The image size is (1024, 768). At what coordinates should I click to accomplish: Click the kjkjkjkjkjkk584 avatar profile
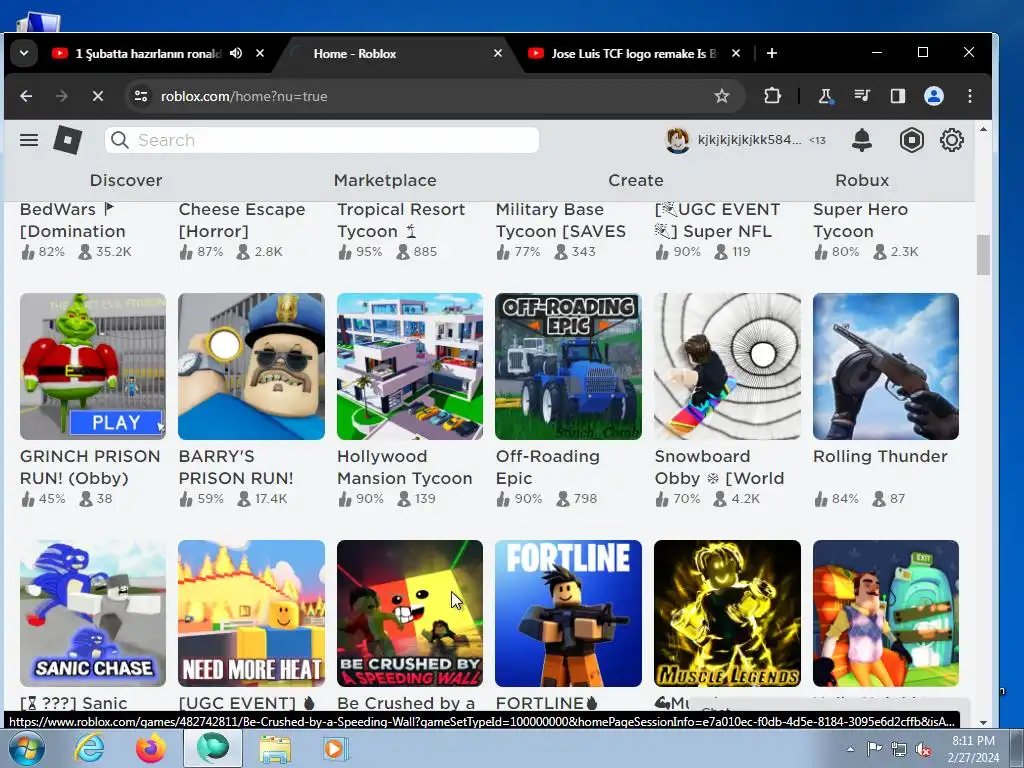677,140
